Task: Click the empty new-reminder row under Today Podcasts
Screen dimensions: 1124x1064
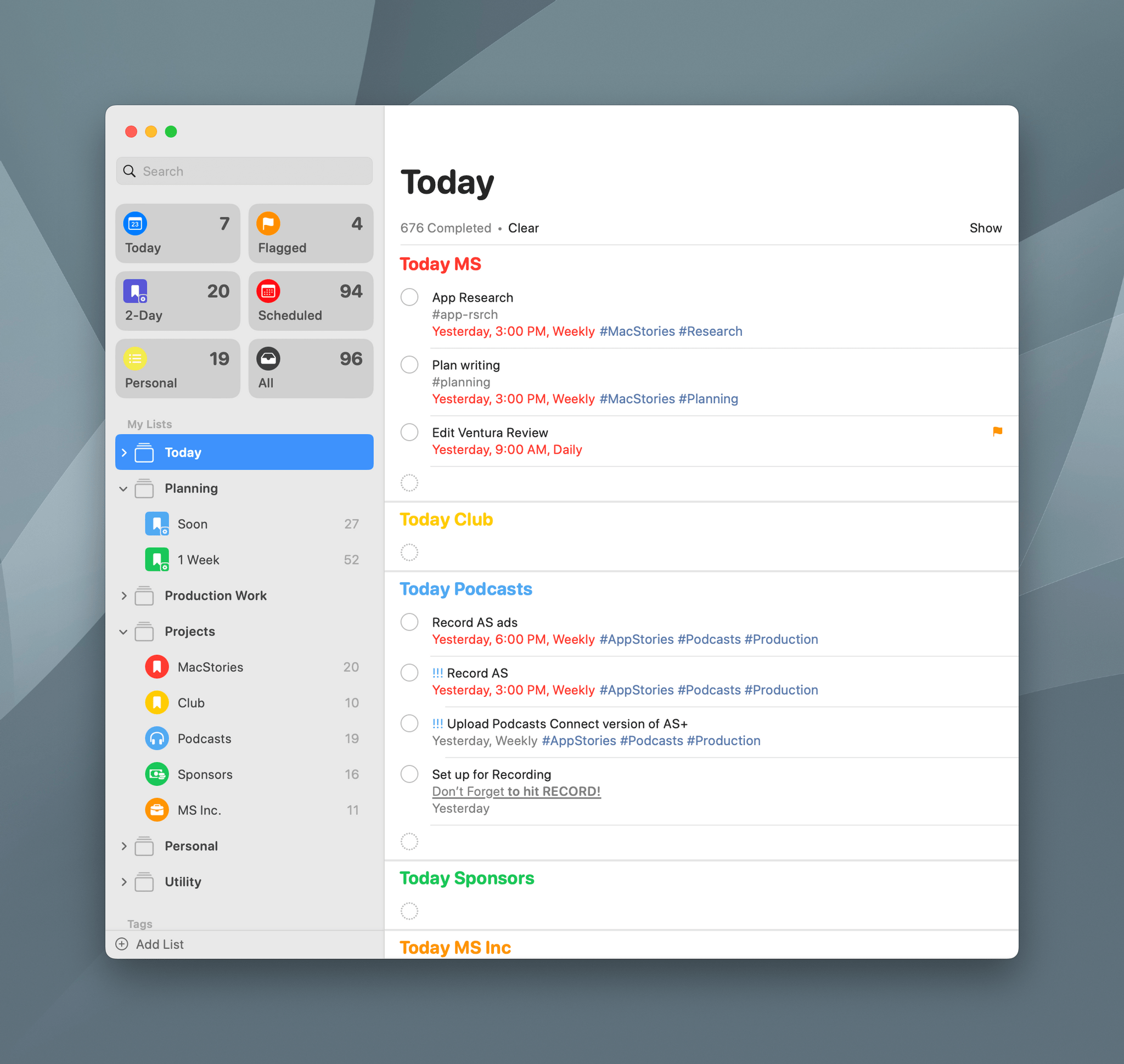Action: [x=701, y=842]
